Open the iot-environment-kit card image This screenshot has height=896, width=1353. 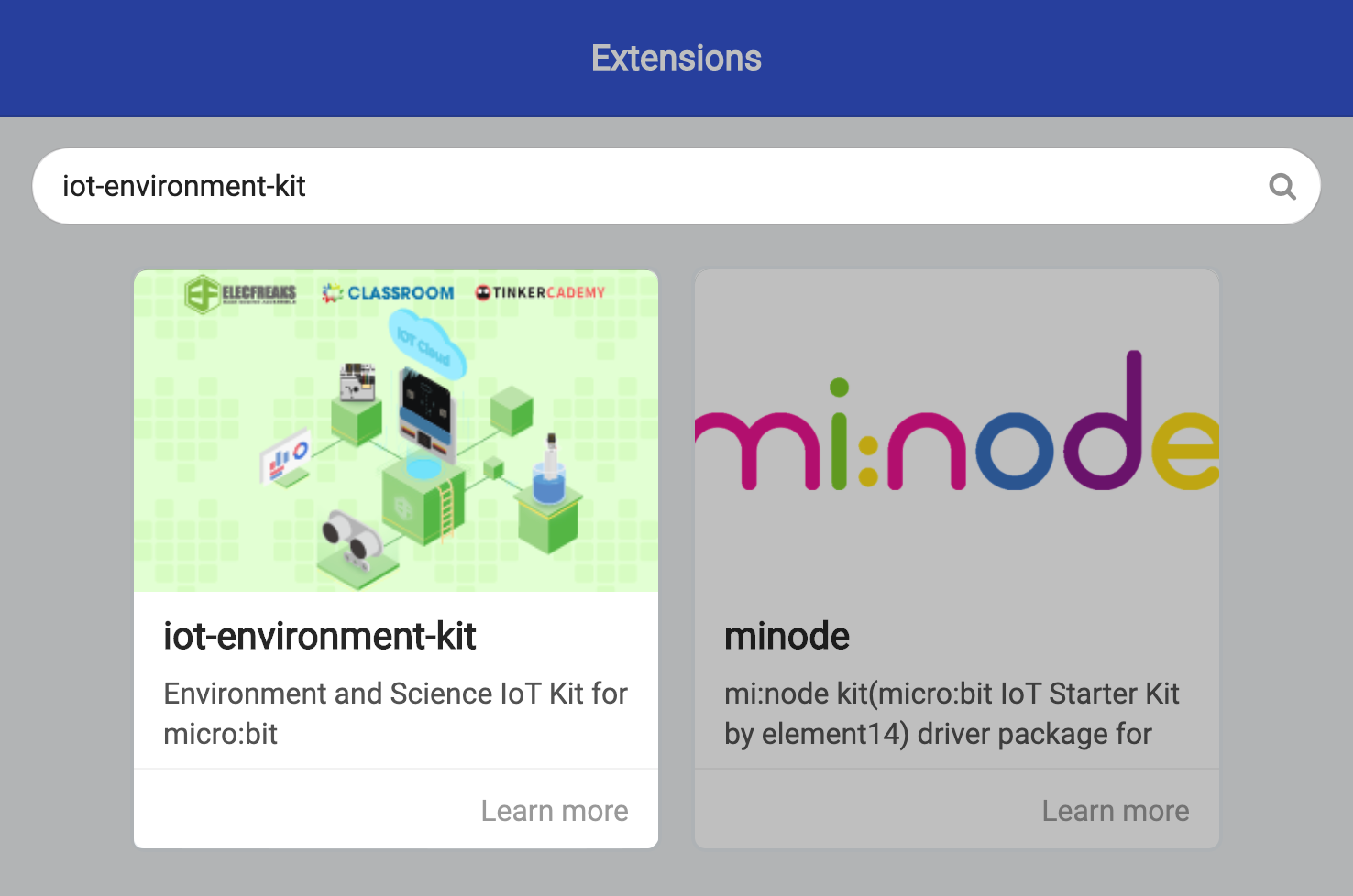pos(396,431)
